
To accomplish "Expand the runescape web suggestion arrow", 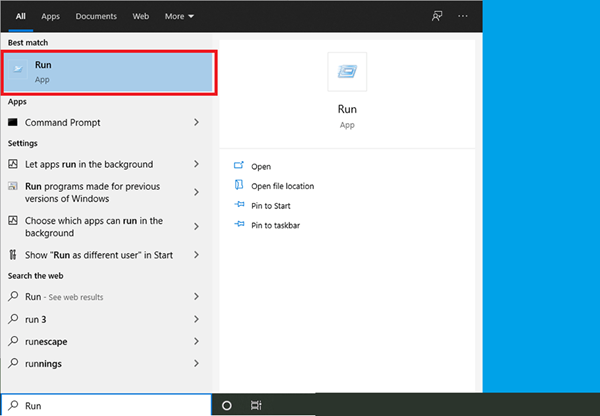I will (196, 341).
